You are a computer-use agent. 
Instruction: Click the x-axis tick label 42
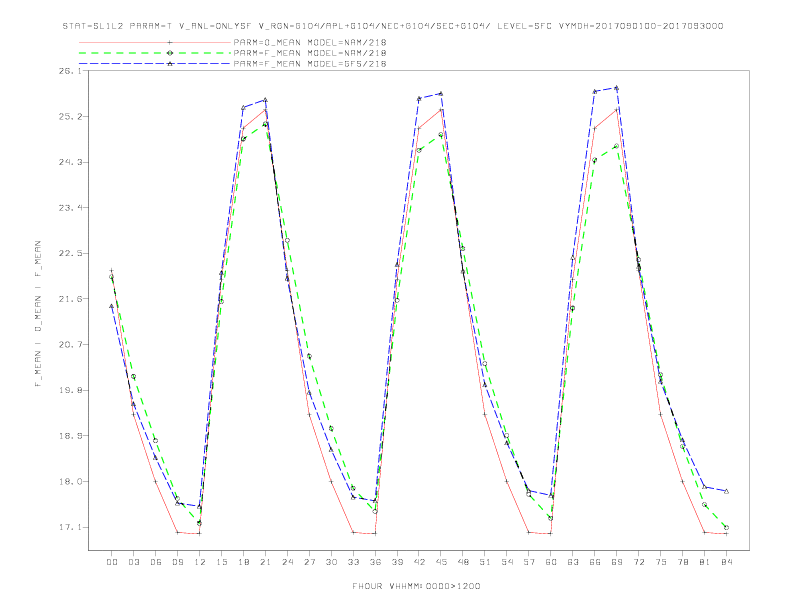coord(419,562)
